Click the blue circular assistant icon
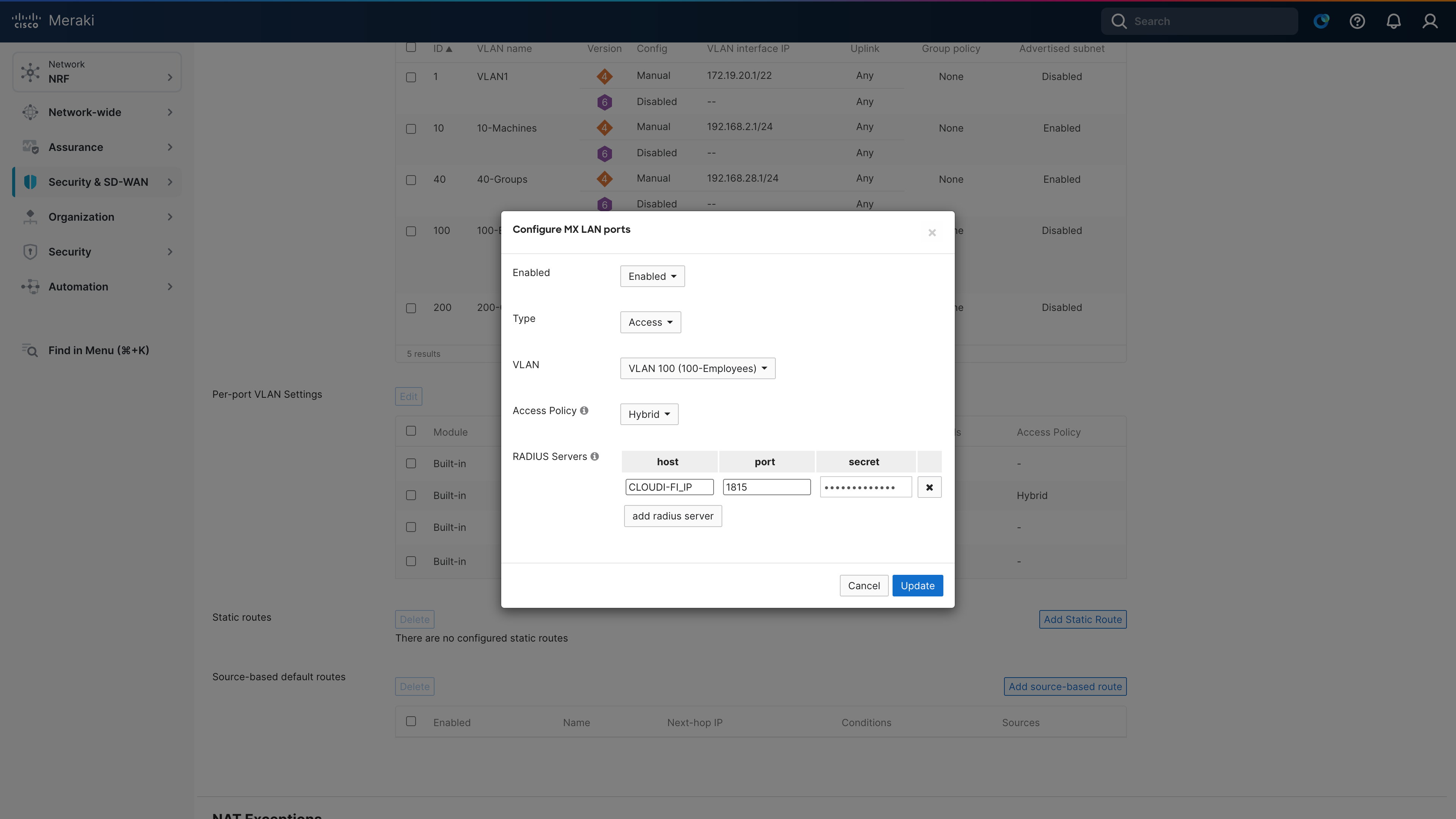Image resolution: width=1456 pixels, height=819 pixels. 1321,21
